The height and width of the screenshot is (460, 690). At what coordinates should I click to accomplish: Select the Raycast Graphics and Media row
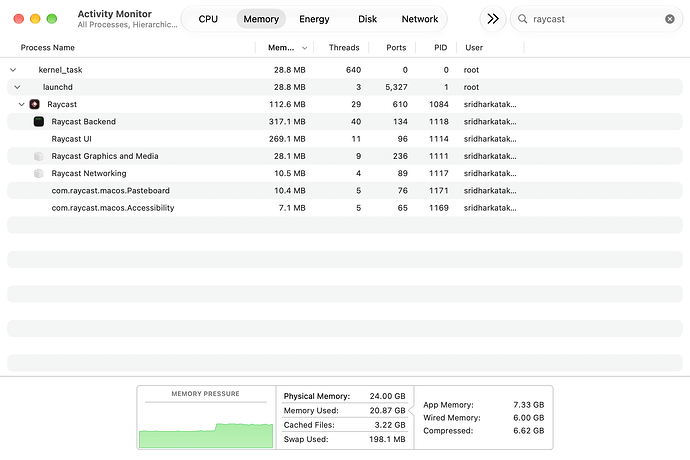click(x=345, y=156)
